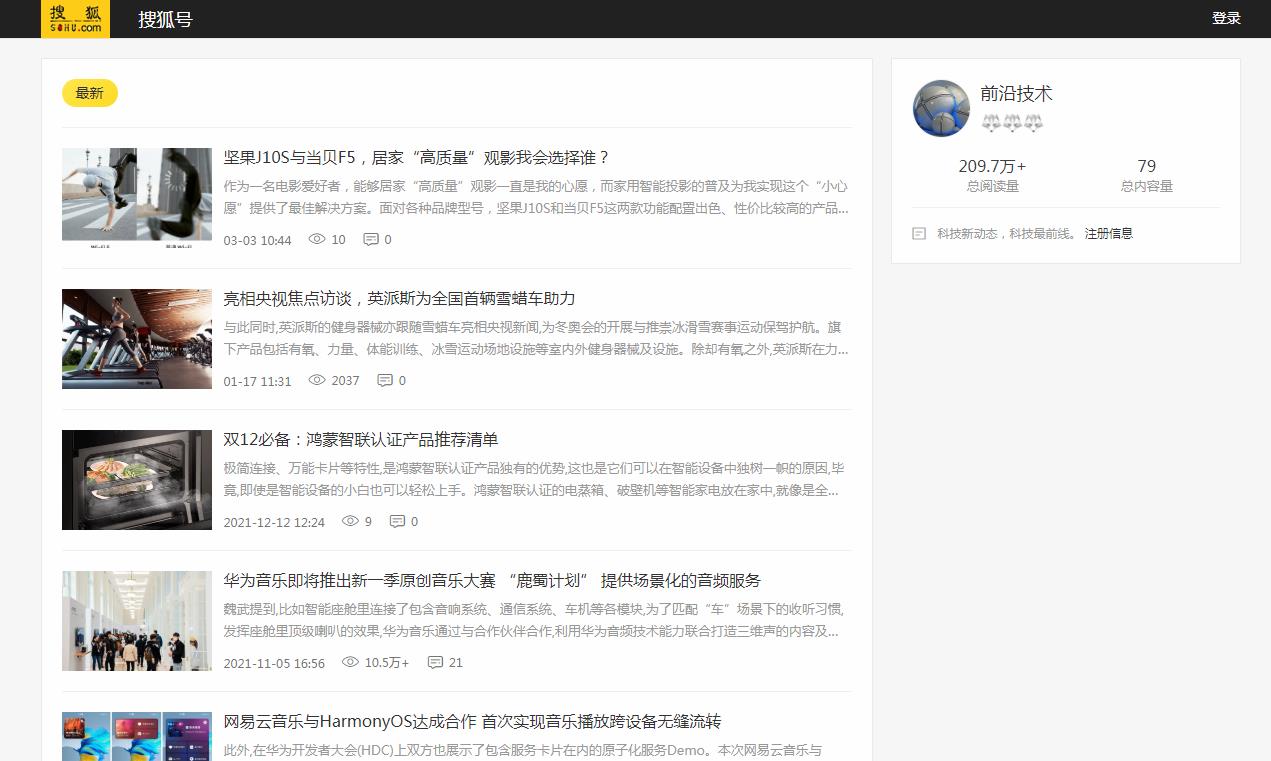Open steam oven thumbnail of 双12 article
Image resolution: width=1271 pixels, height=761 pixels.
(137, 480)
